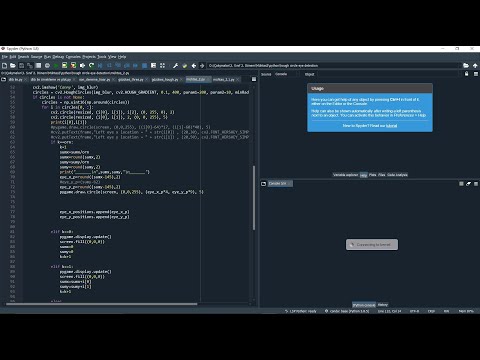
Task: Open the Run menu
Action: 47,57
